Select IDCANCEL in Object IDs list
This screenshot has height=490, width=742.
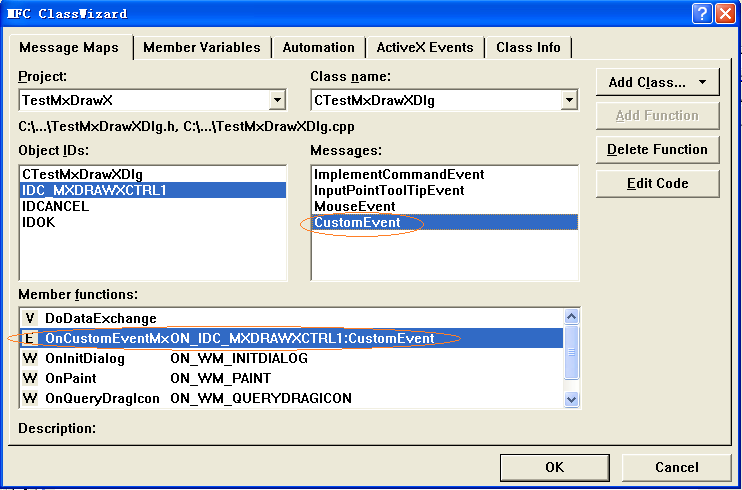coord(55,205)
